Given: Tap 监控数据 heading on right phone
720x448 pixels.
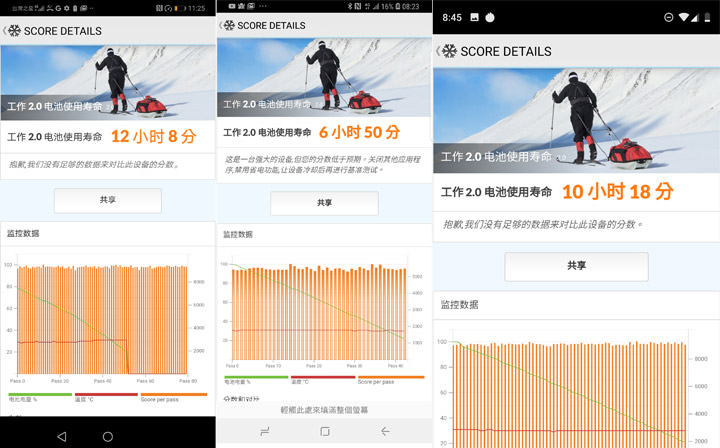Looking at the screenshot, I should pos(460,305).
